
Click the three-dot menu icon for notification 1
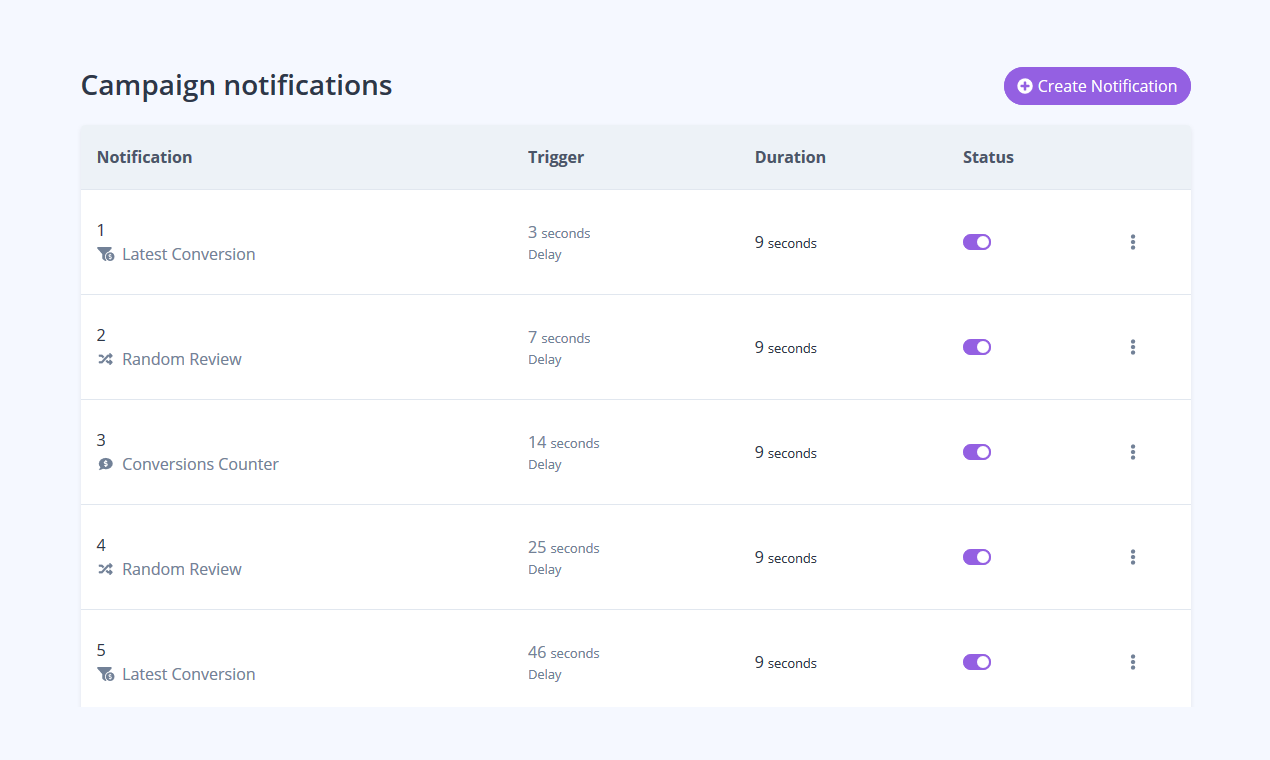pyautogui.click(x=1133, y=242)
